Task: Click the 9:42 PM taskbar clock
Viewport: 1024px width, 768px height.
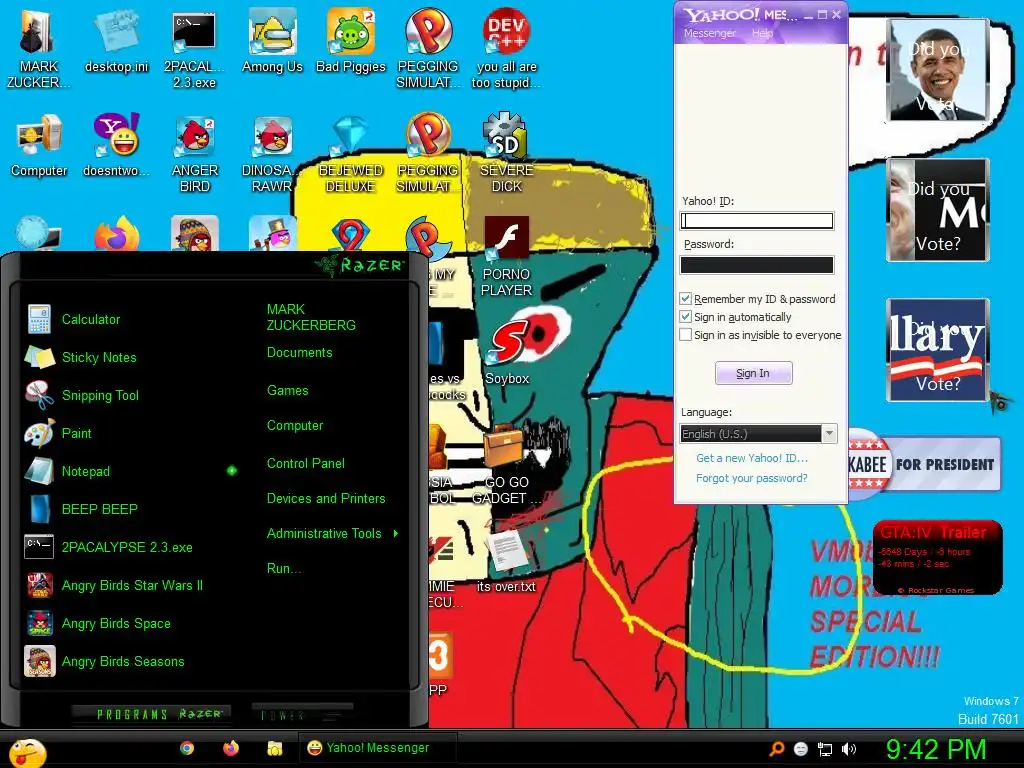Action: (936, 749)
